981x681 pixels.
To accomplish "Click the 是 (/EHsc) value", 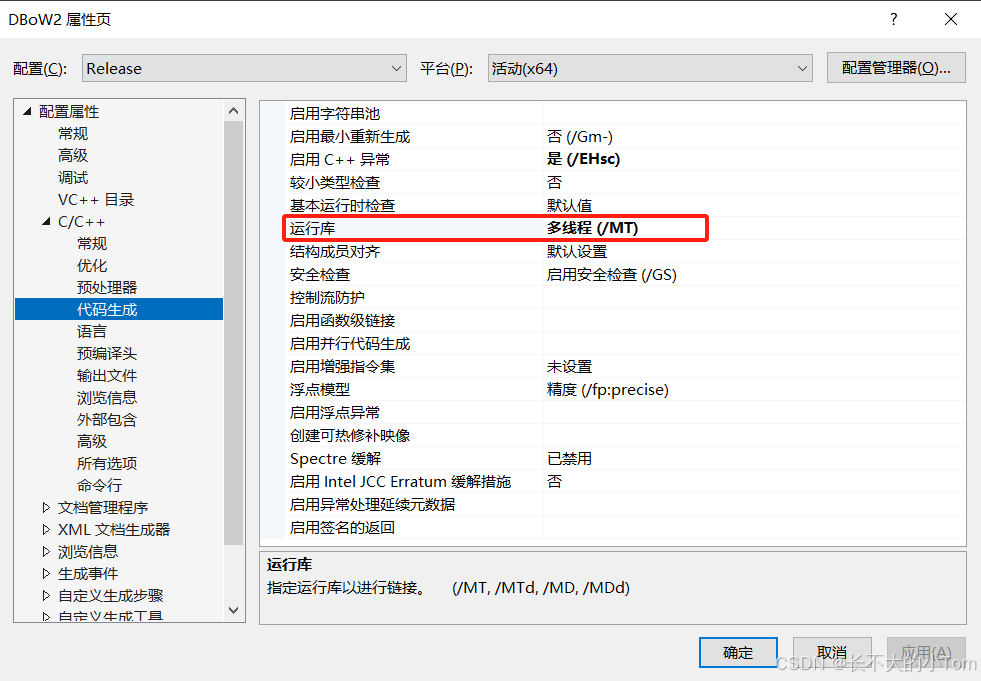I will tap(583, 159).
